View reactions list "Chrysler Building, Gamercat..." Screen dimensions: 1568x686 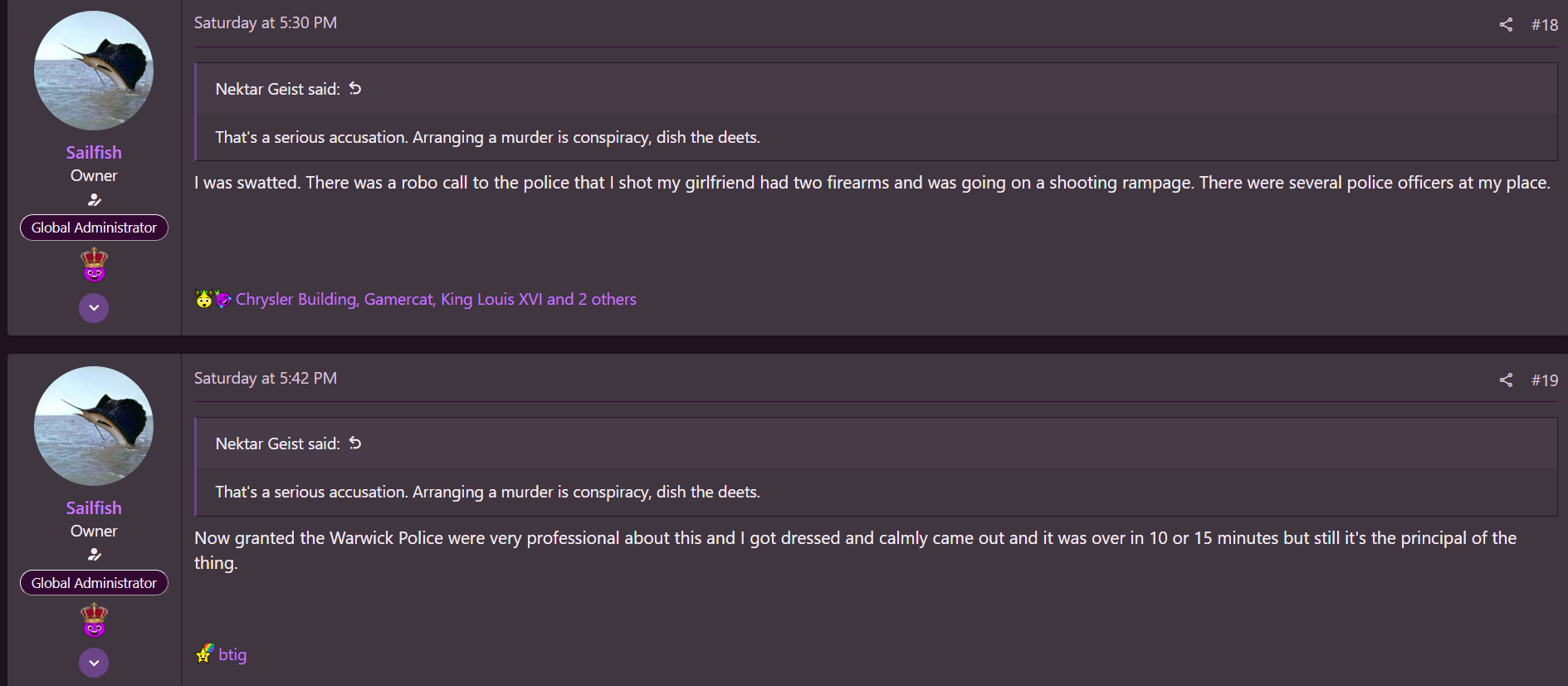point(436,299)
